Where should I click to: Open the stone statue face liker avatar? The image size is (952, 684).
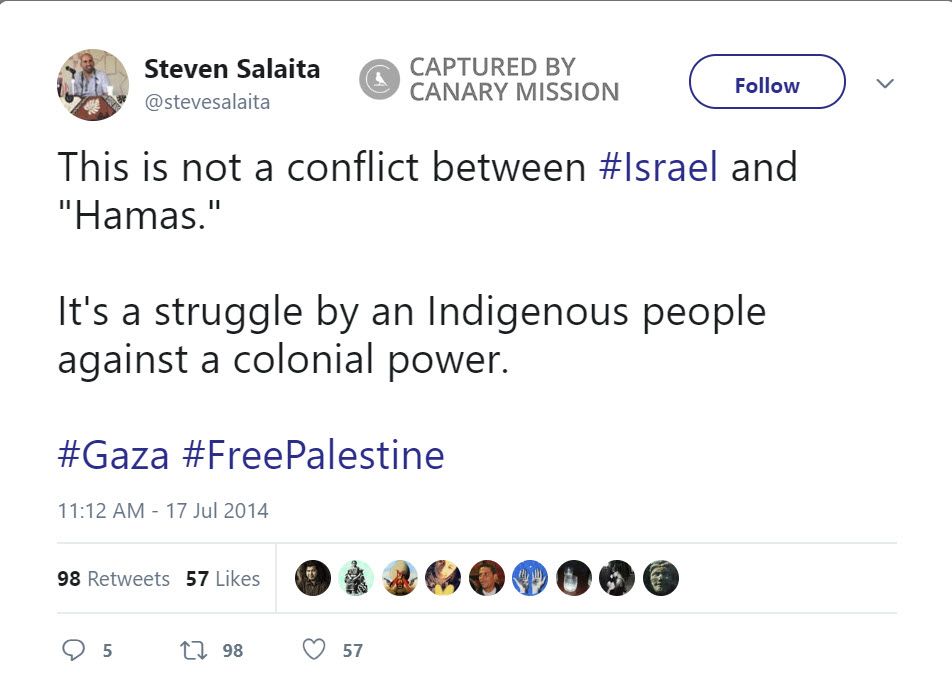pos(661,578)
